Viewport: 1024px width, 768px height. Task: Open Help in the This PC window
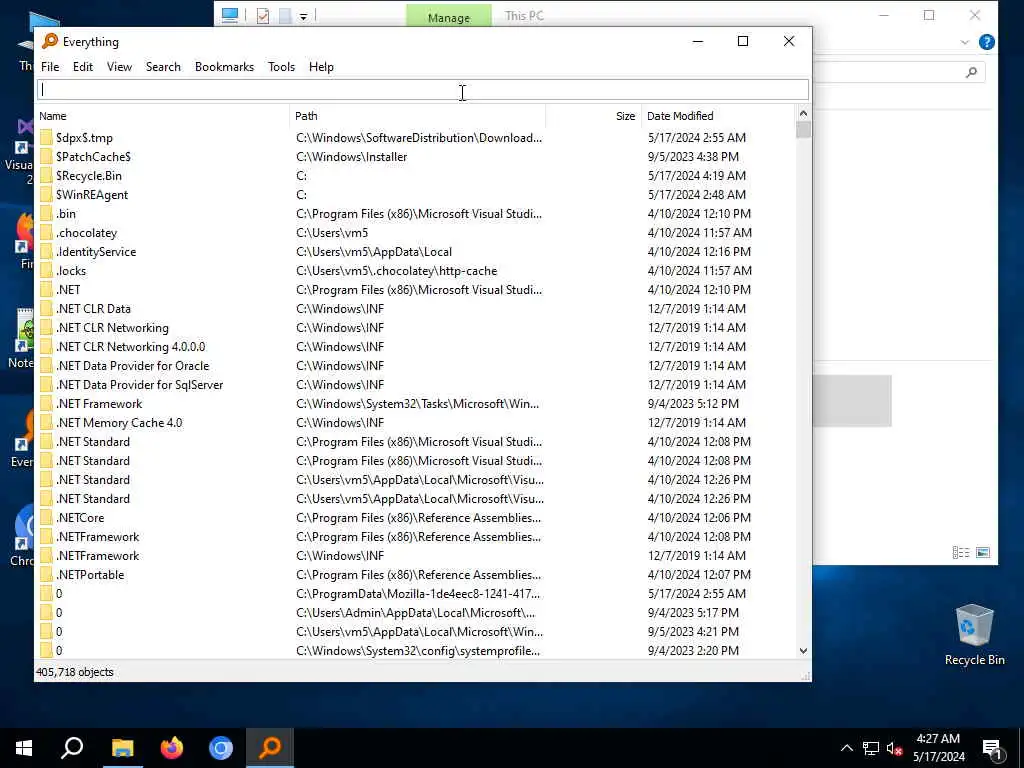(x=987, y=42)
